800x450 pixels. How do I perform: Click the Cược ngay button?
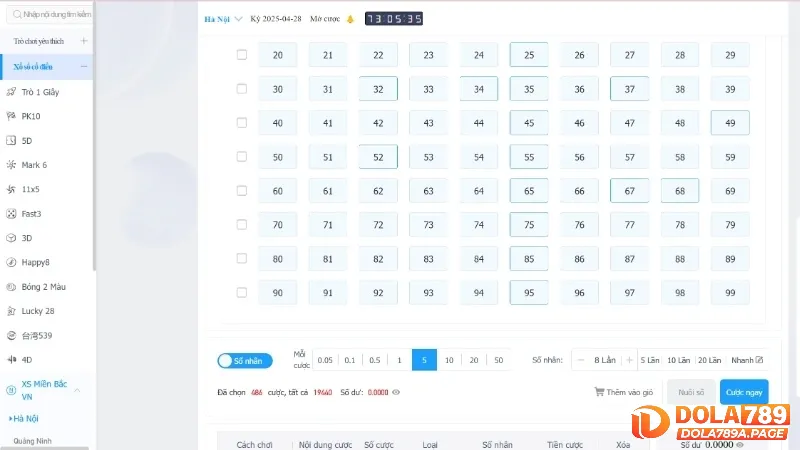tap(744, 392)
